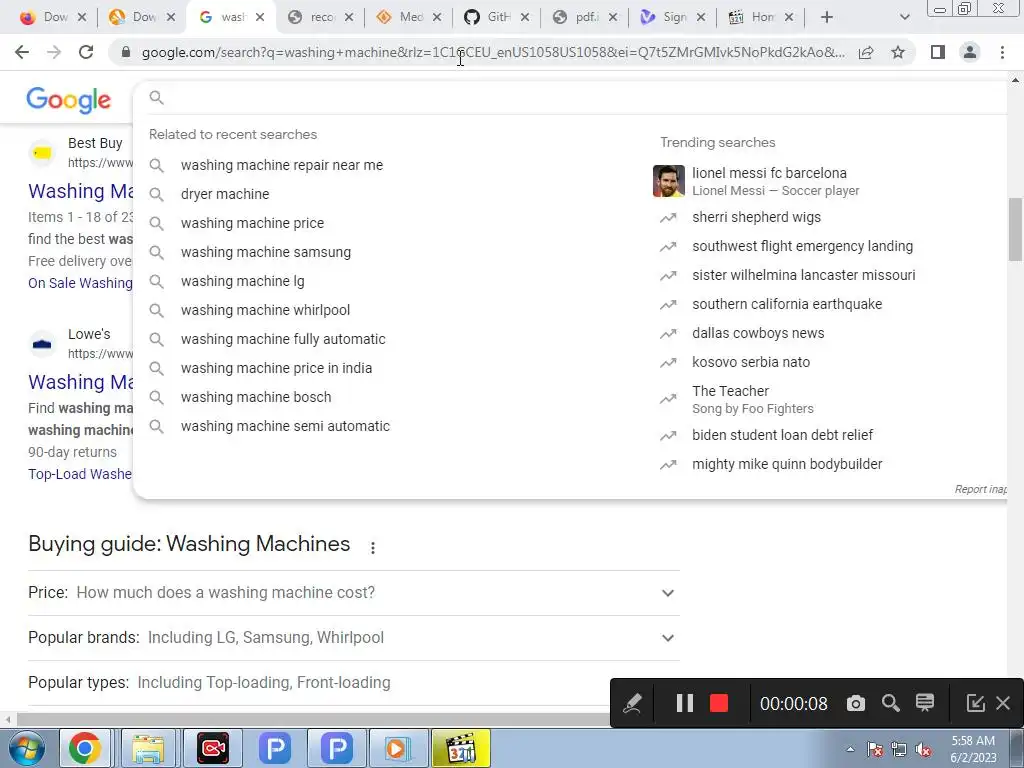The image size is (1024, 768).
Task: Open trending search sherri shepherd wigs
Action: [x=756, y=217]
